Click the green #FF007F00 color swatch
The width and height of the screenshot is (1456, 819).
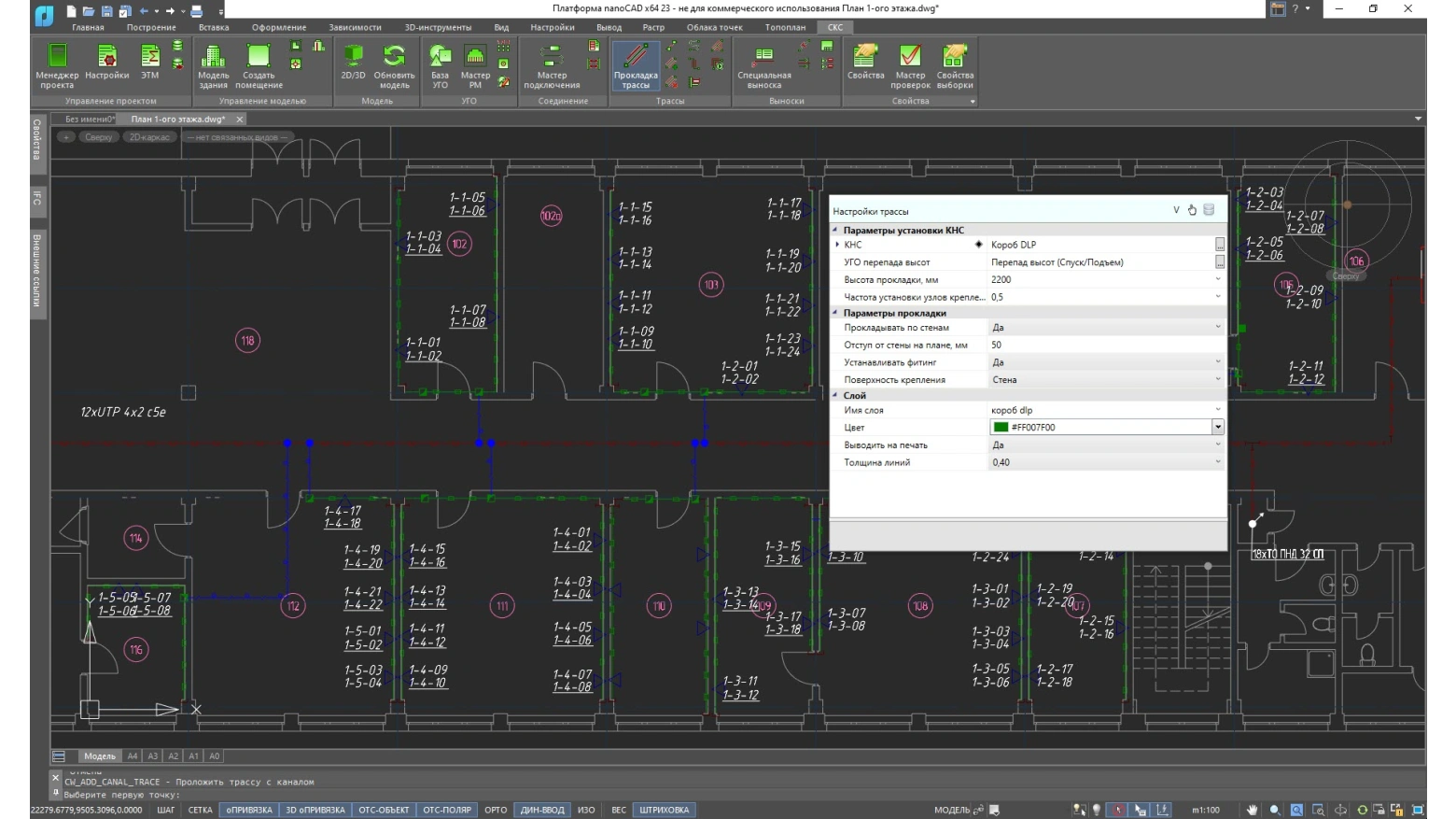point(1001,427)
